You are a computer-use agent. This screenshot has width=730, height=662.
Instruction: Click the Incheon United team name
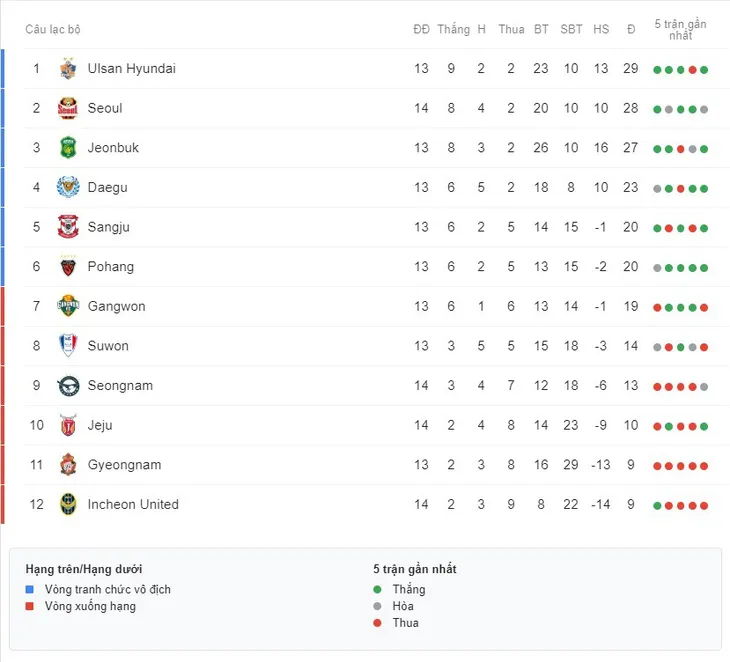[133, 504]
